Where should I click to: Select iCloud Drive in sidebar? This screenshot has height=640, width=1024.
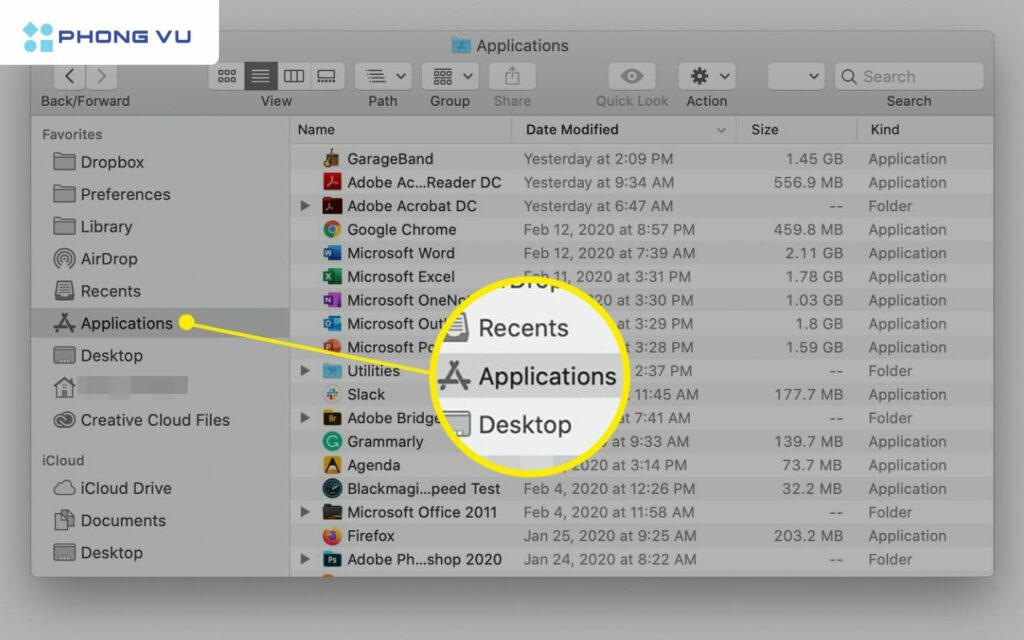[125, 488]
